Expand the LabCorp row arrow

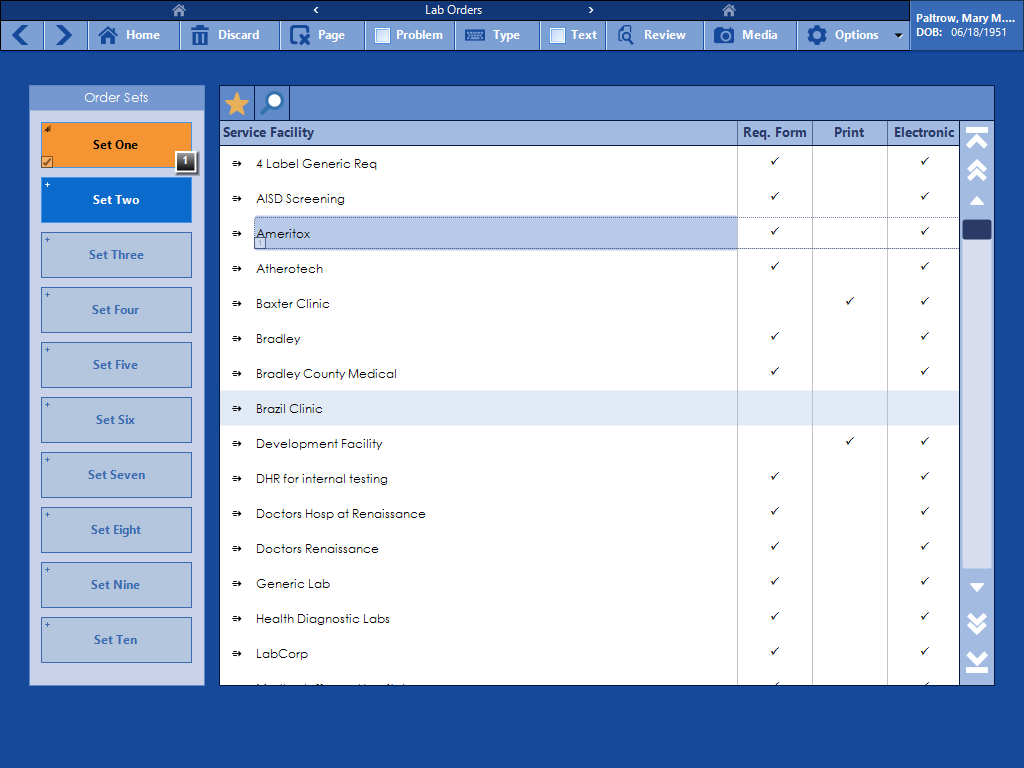(x=237, y=653)
